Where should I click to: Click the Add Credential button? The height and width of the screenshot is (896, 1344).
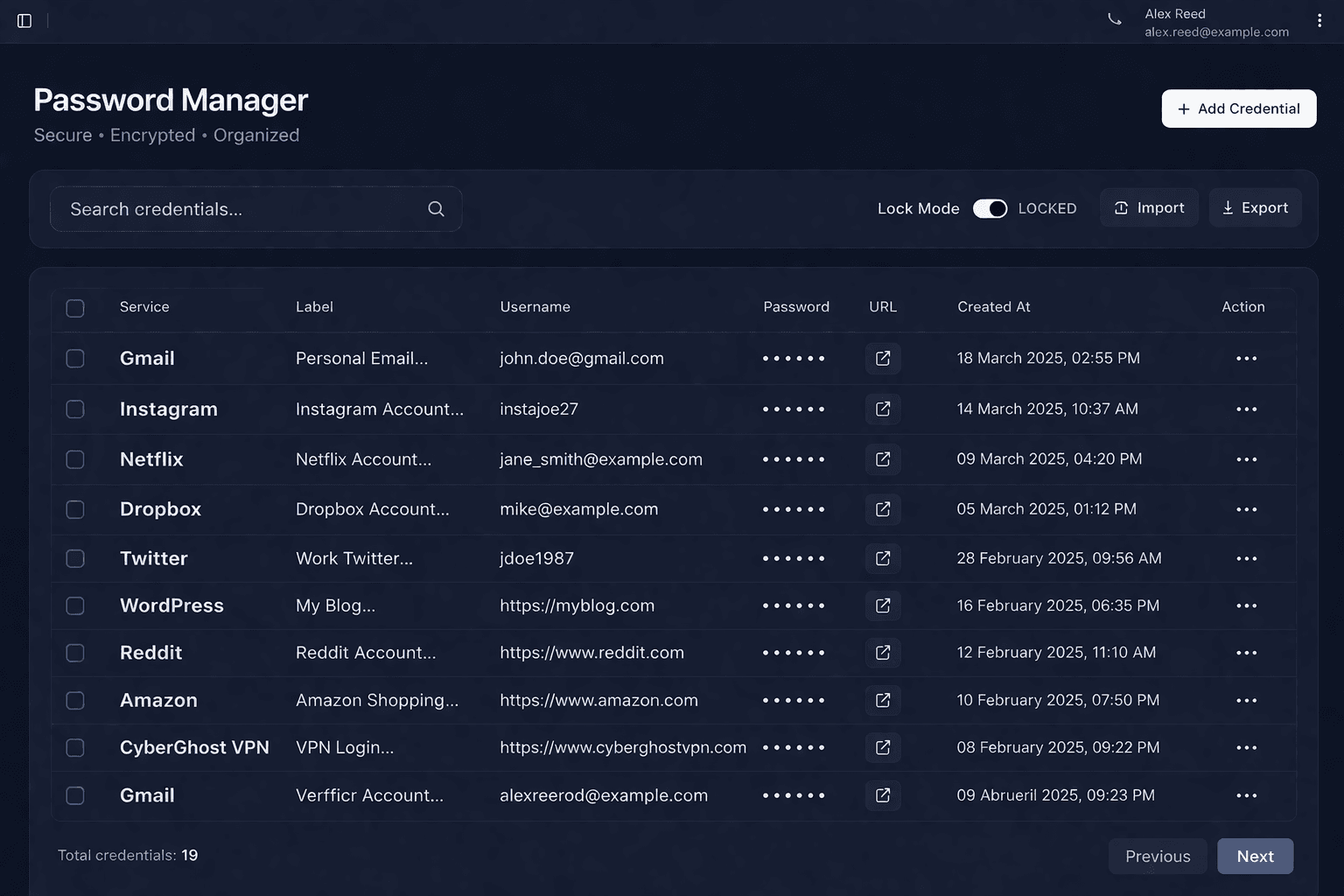pos(1238,108)
